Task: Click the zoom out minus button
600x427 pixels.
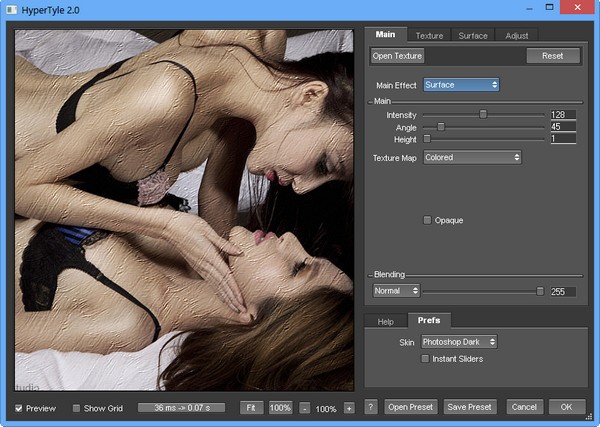Action: tap(305, 408)
